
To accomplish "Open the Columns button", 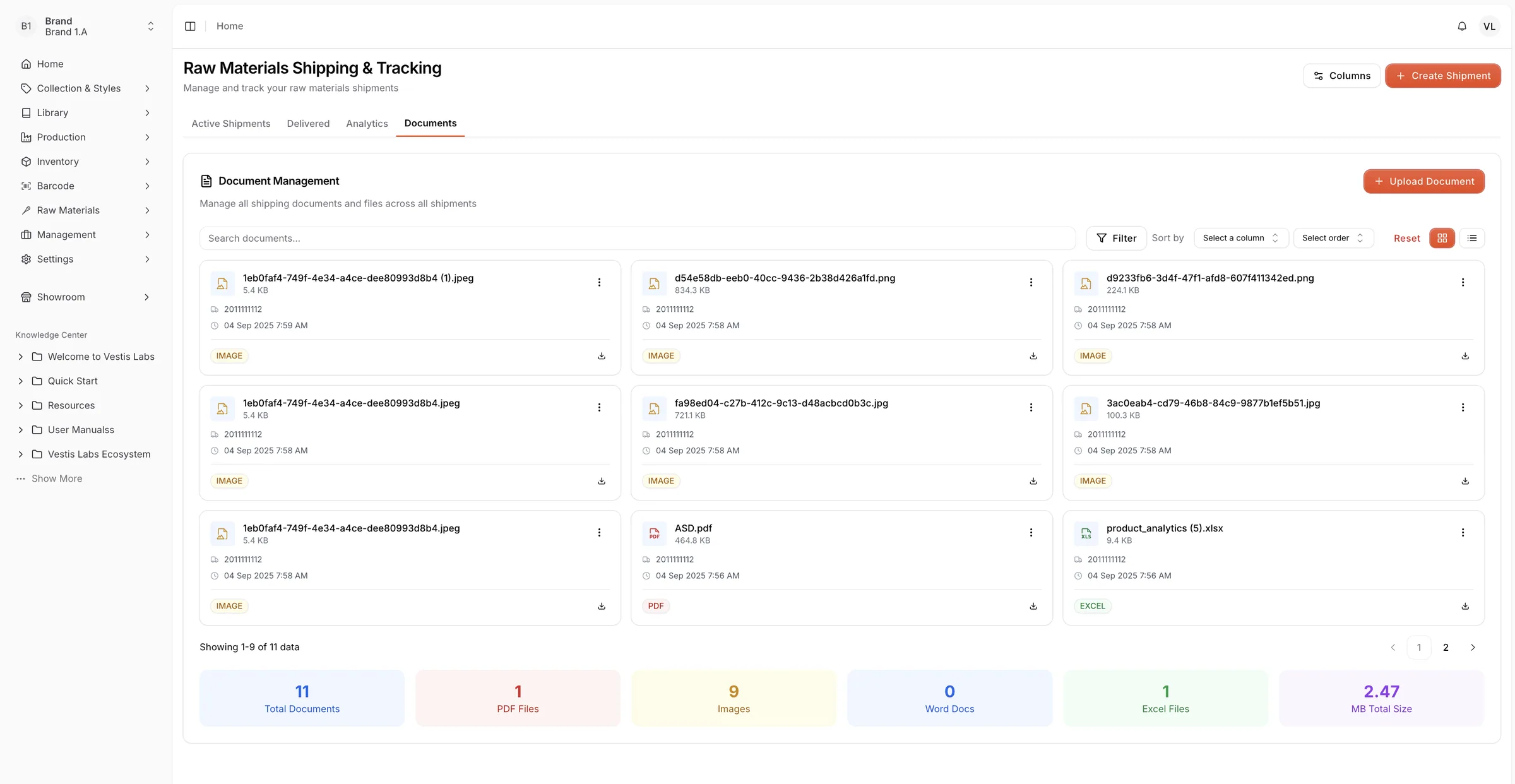I will (1341, 76).
